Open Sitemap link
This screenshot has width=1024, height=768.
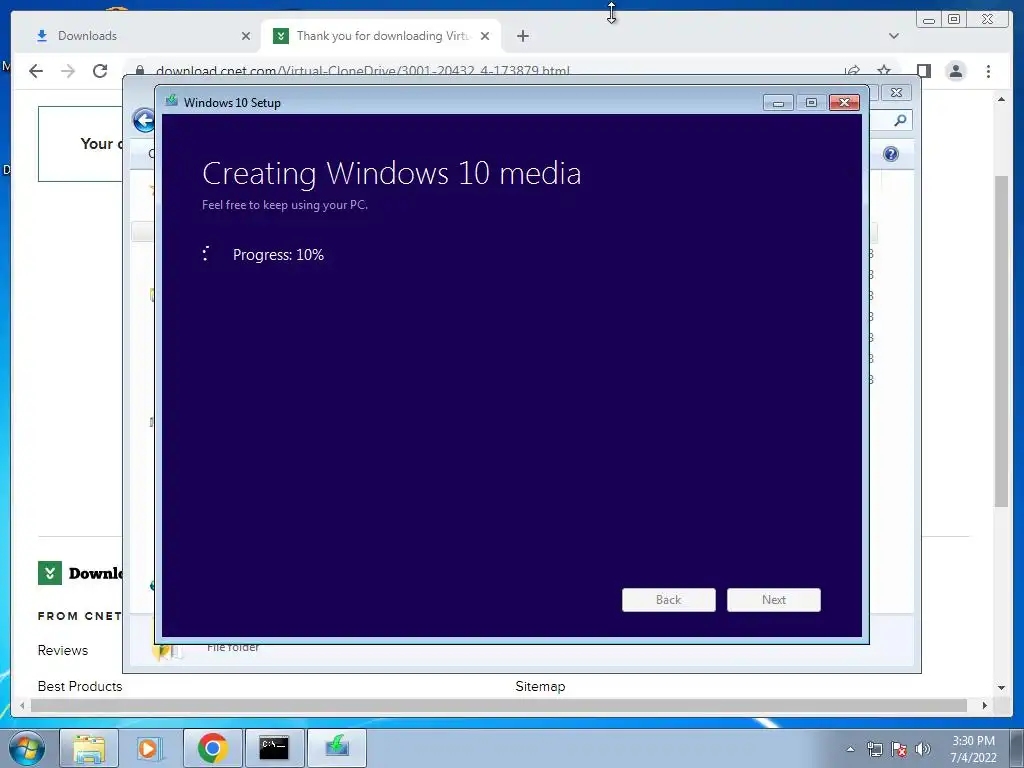tap(540, 686)
